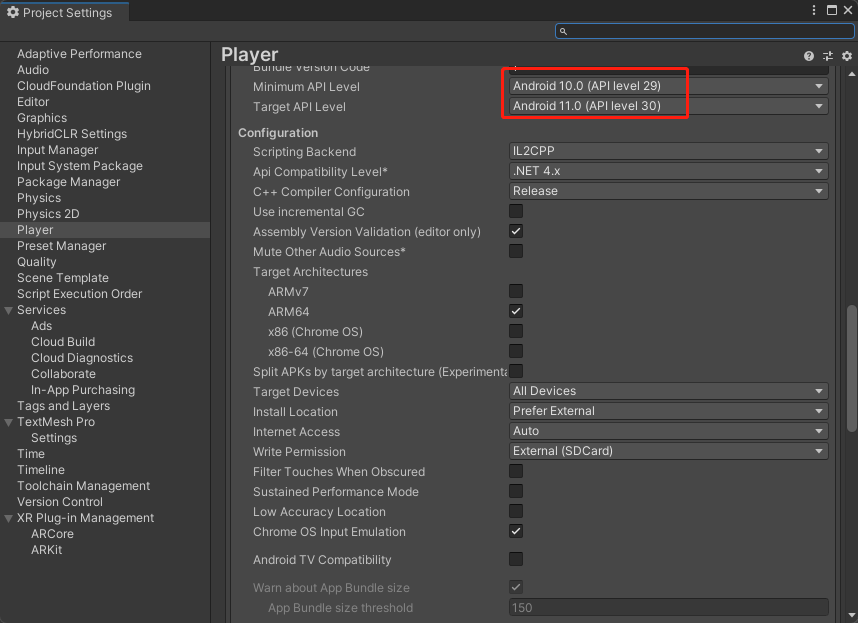Open the Graphics settings category
Image resolution: width=858 pixels, height=623 pixels.
point(42,118)
